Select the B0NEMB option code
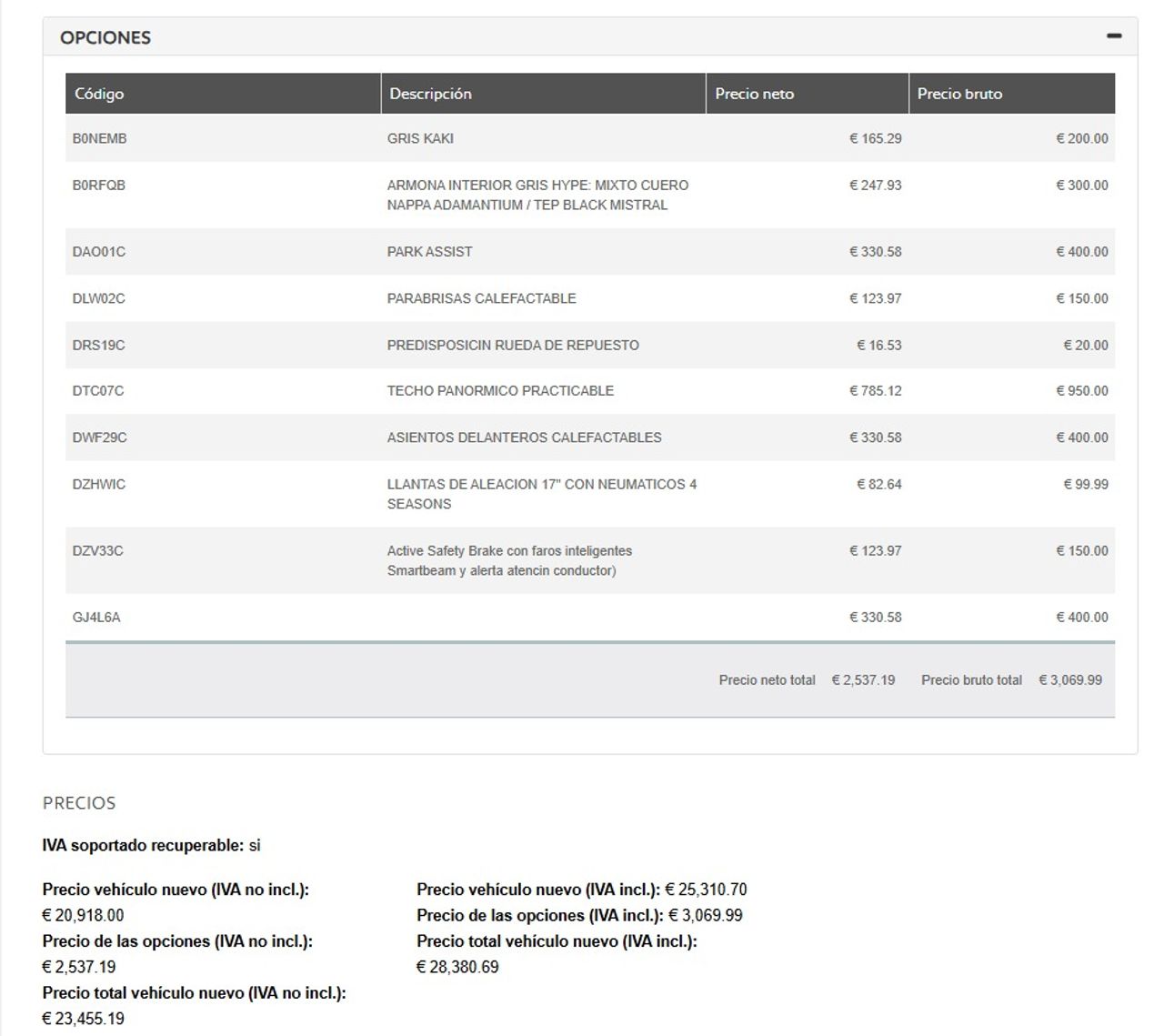Screen dimensions: 1164x1036 [x=100, y=138]
